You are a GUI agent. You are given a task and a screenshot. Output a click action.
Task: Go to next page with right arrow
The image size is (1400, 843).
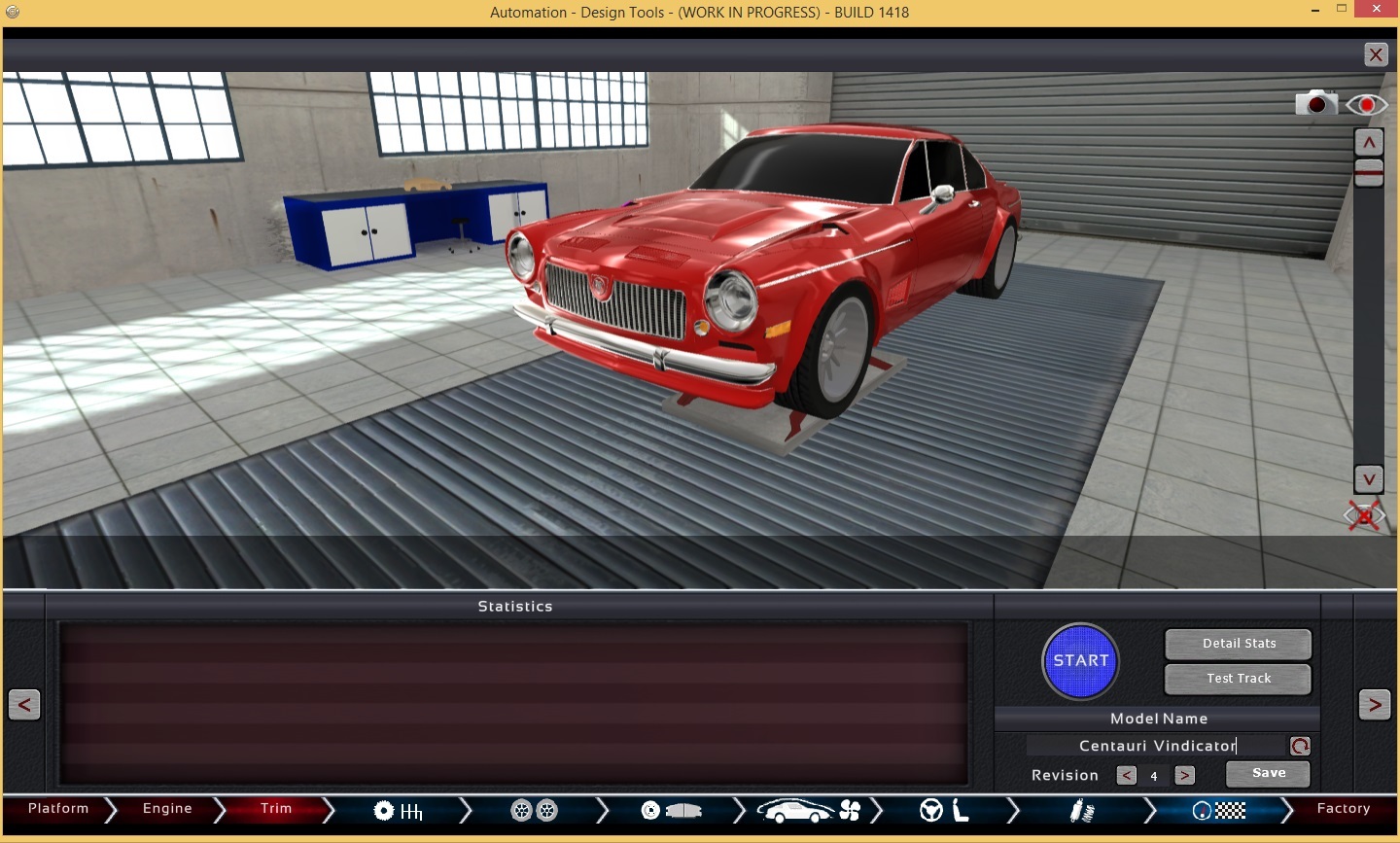tap(1374, 704)
